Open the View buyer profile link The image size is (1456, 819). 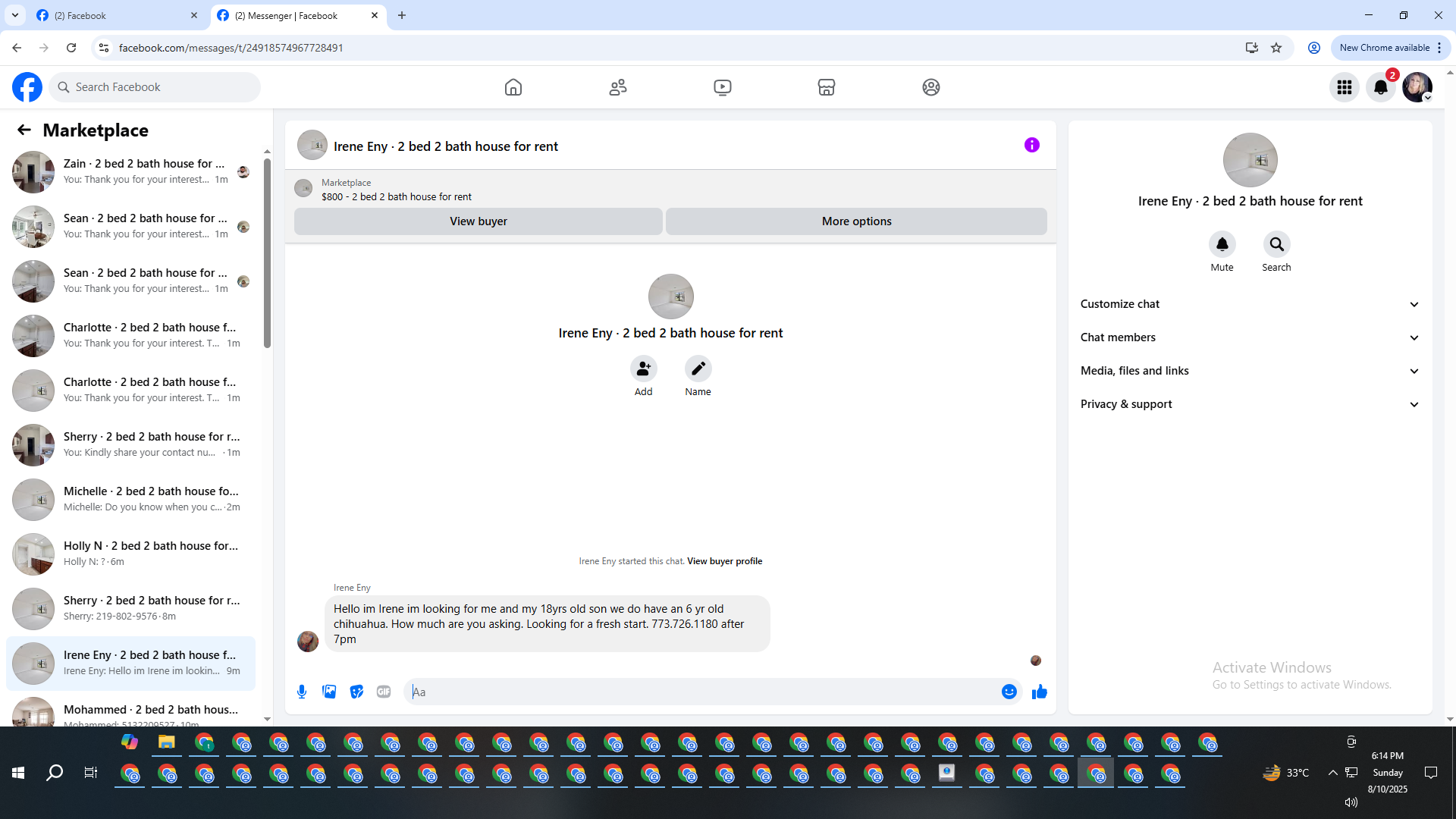(724, 561)
